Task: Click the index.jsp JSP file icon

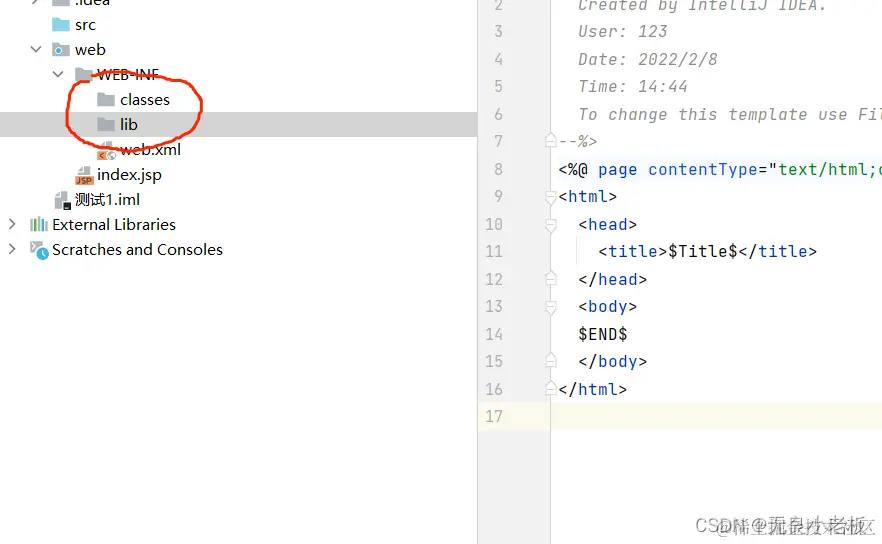Action: (84, 176)
